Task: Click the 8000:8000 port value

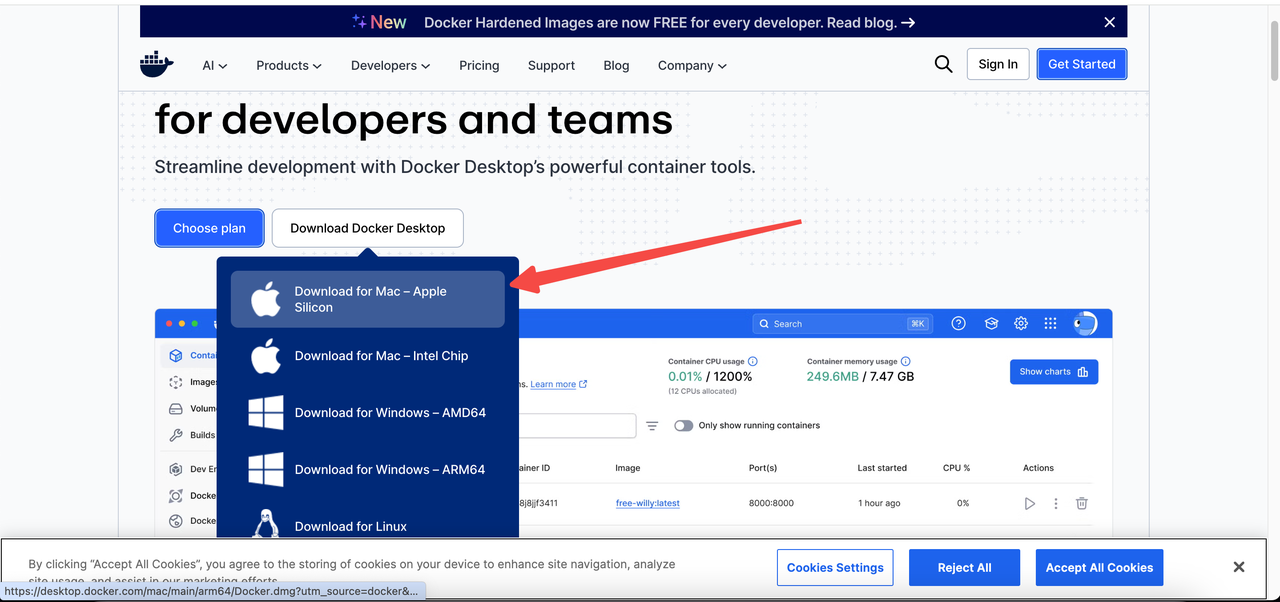Action: (771, 503)
